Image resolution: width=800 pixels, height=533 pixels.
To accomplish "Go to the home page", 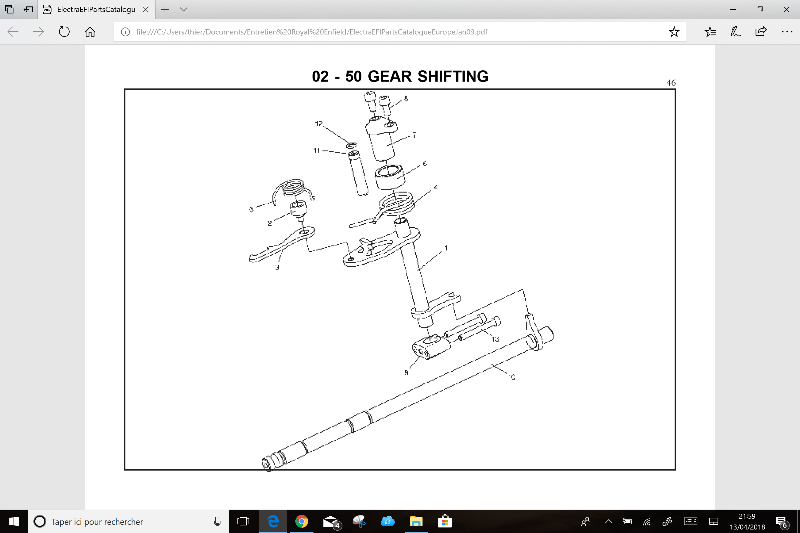I will click(x=90, y=32).
